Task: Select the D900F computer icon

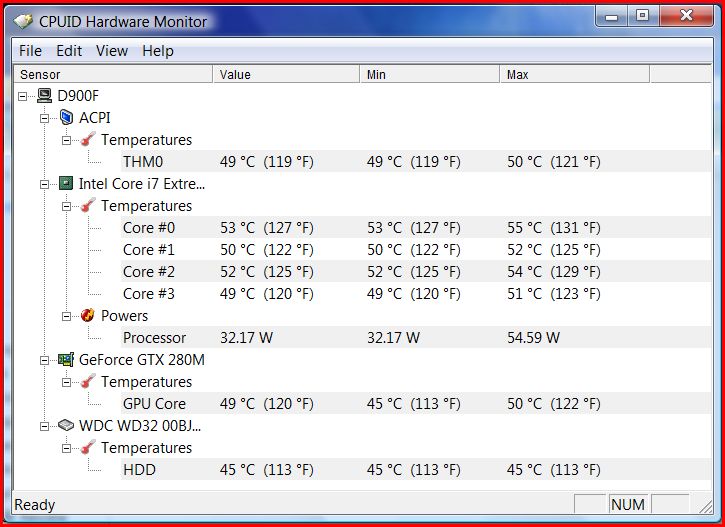Action: [x=44, y=96]
